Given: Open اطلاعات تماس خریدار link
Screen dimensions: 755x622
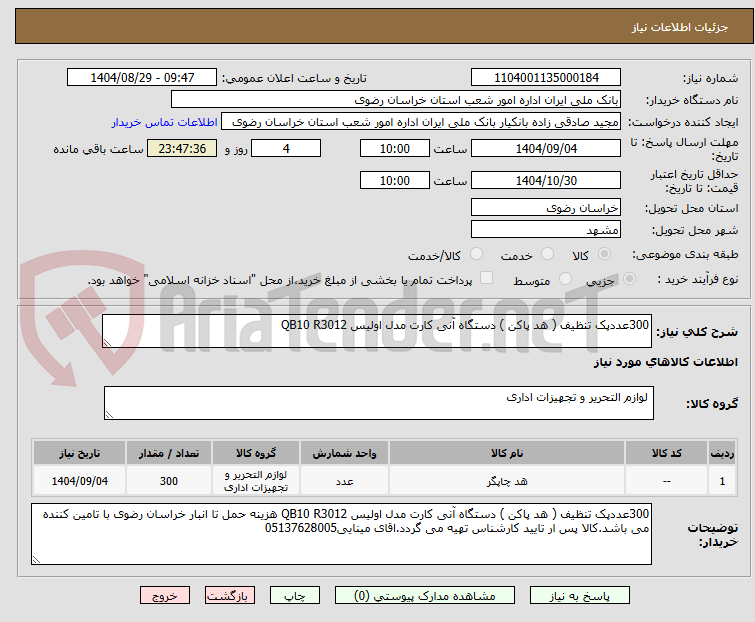Looking at the screenshot, I should [x=165, y=122].
